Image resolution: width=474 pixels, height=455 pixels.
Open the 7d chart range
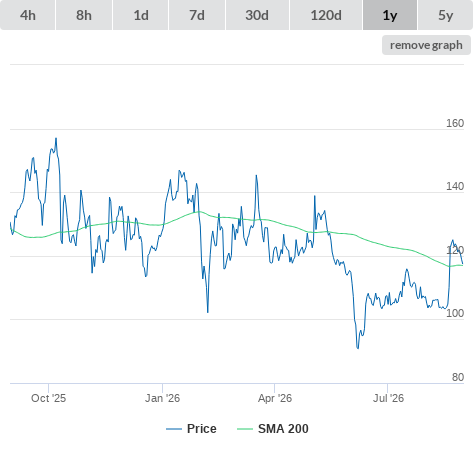pyautogui.click(x=197, y=15)
